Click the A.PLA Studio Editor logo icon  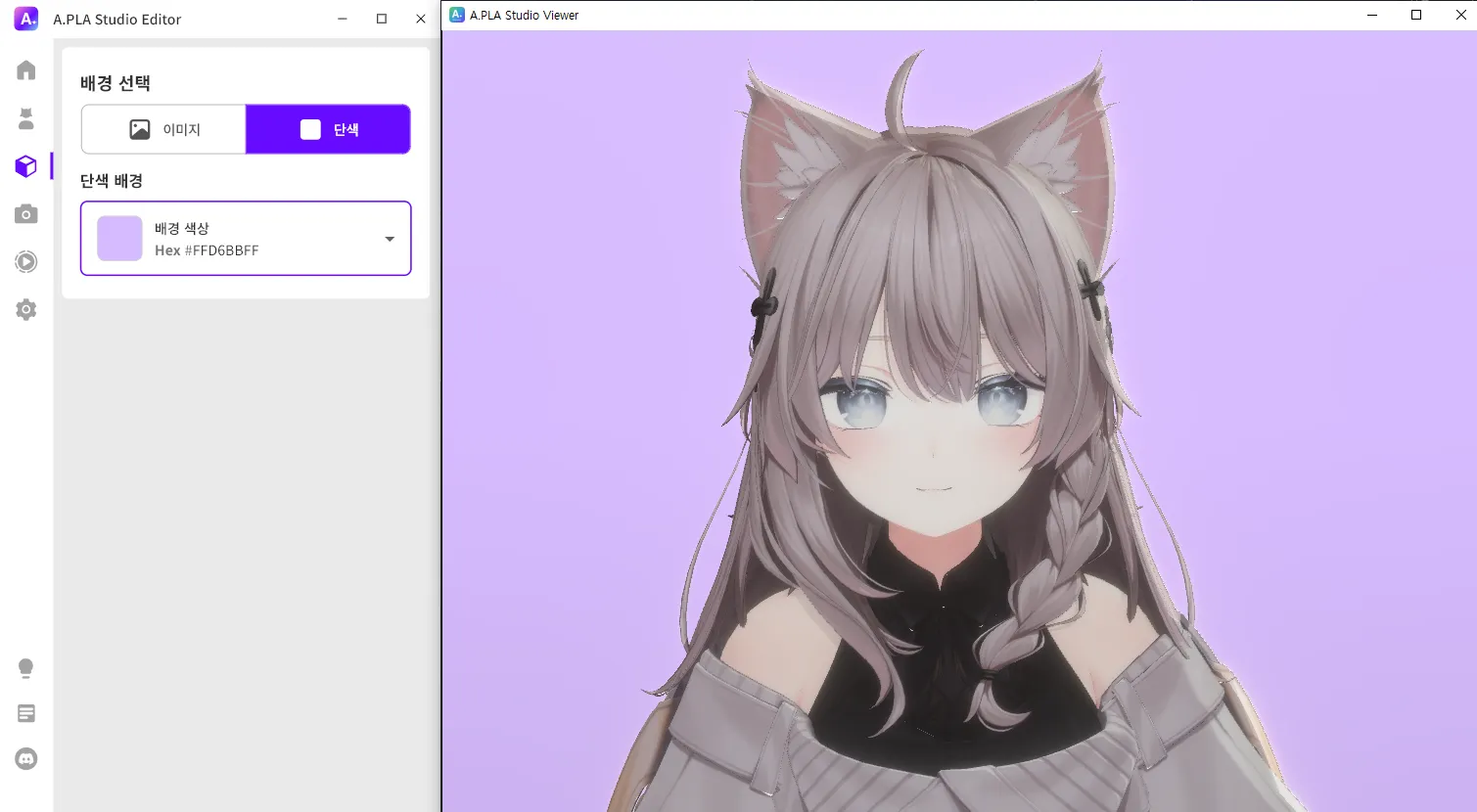click(x=26, y=19)
